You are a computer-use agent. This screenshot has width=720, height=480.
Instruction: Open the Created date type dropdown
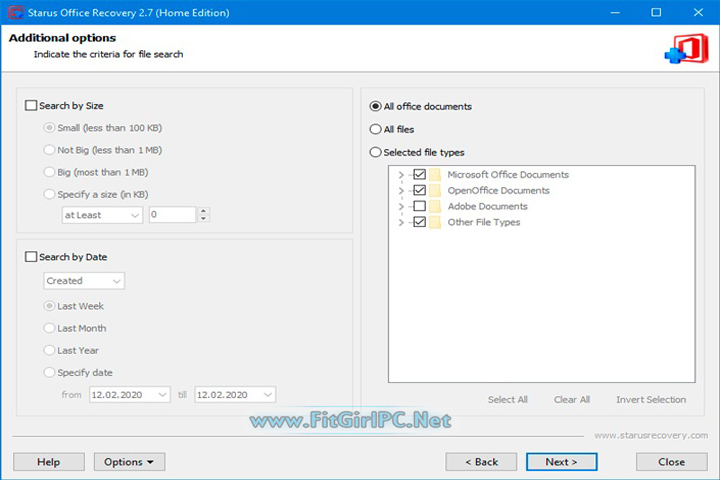click(x=84, y=281)
